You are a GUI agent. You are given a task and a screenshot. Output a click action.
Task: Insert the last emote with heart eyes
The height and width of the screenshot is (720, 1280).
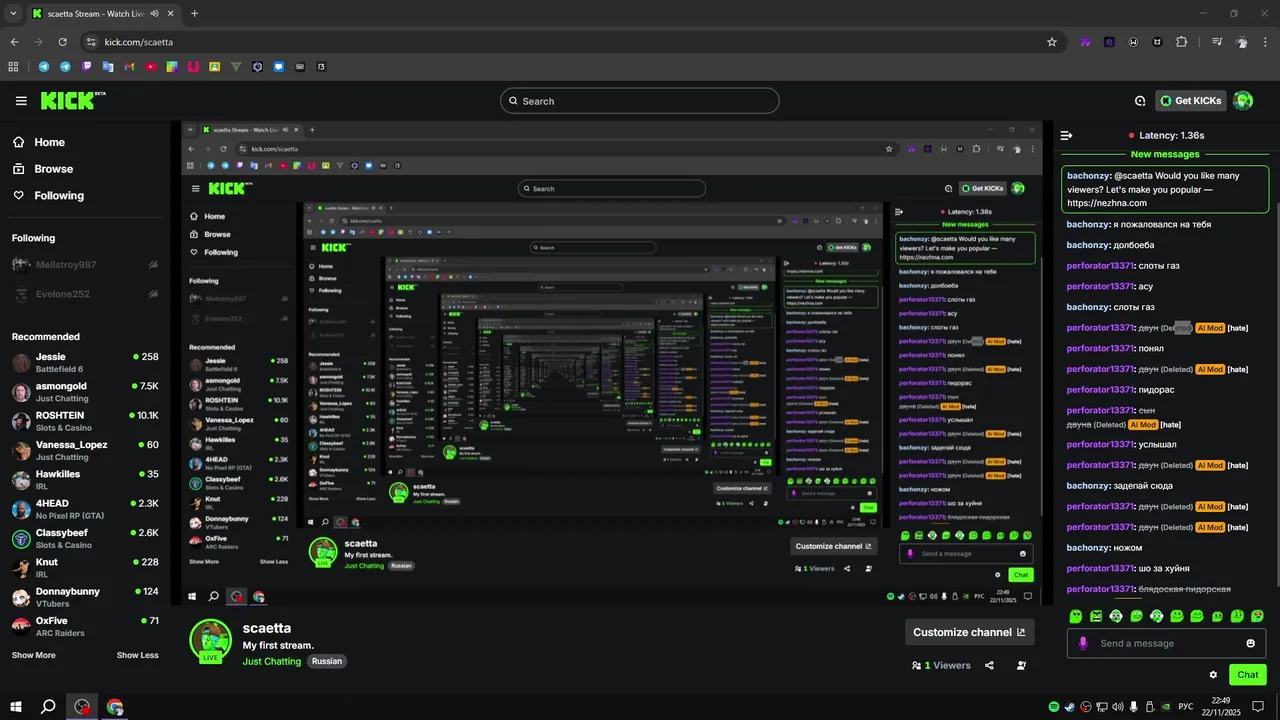pos(1257,616)
